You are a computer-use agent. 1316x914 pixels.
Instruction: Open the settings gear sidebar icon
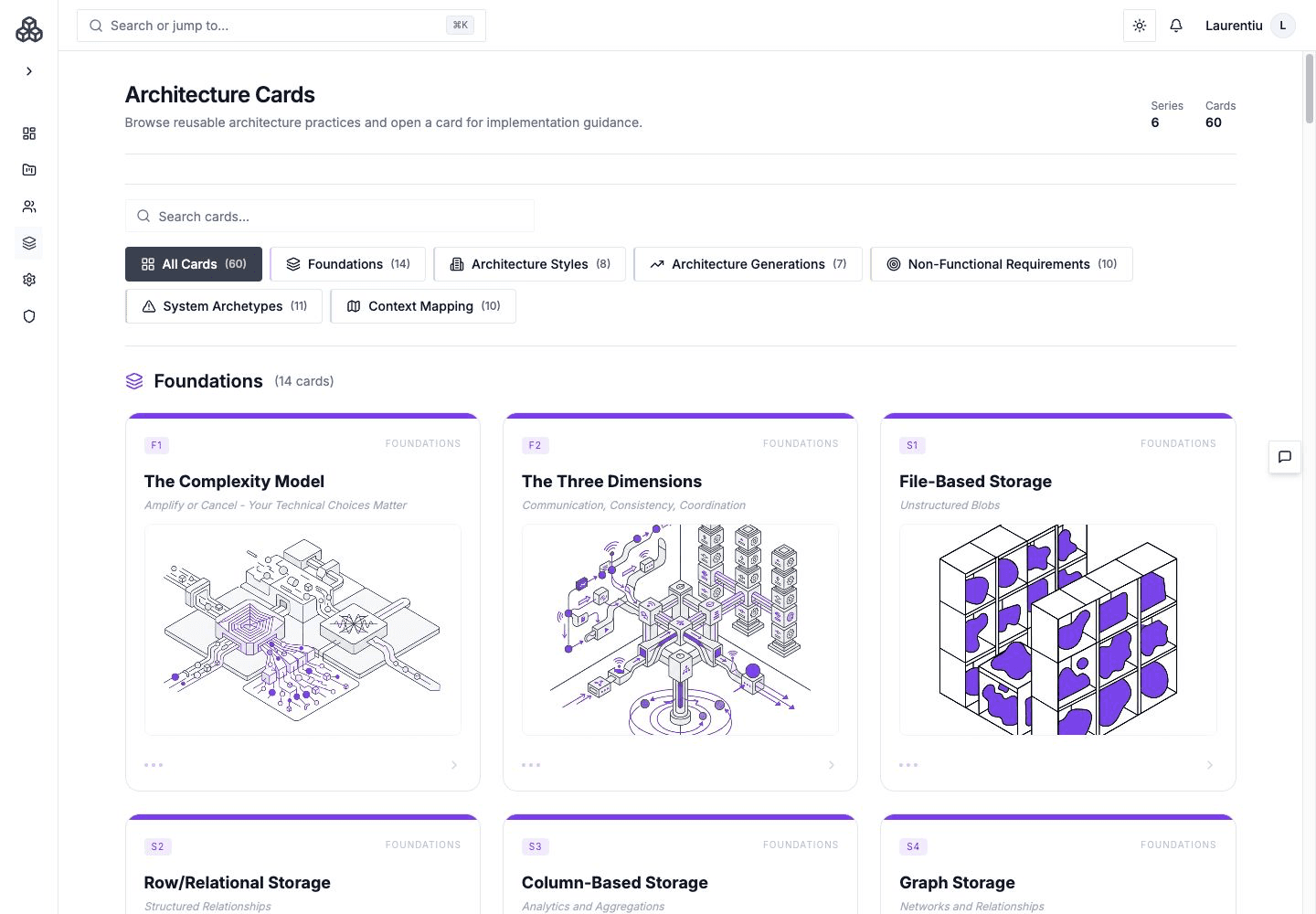[29, 280]
